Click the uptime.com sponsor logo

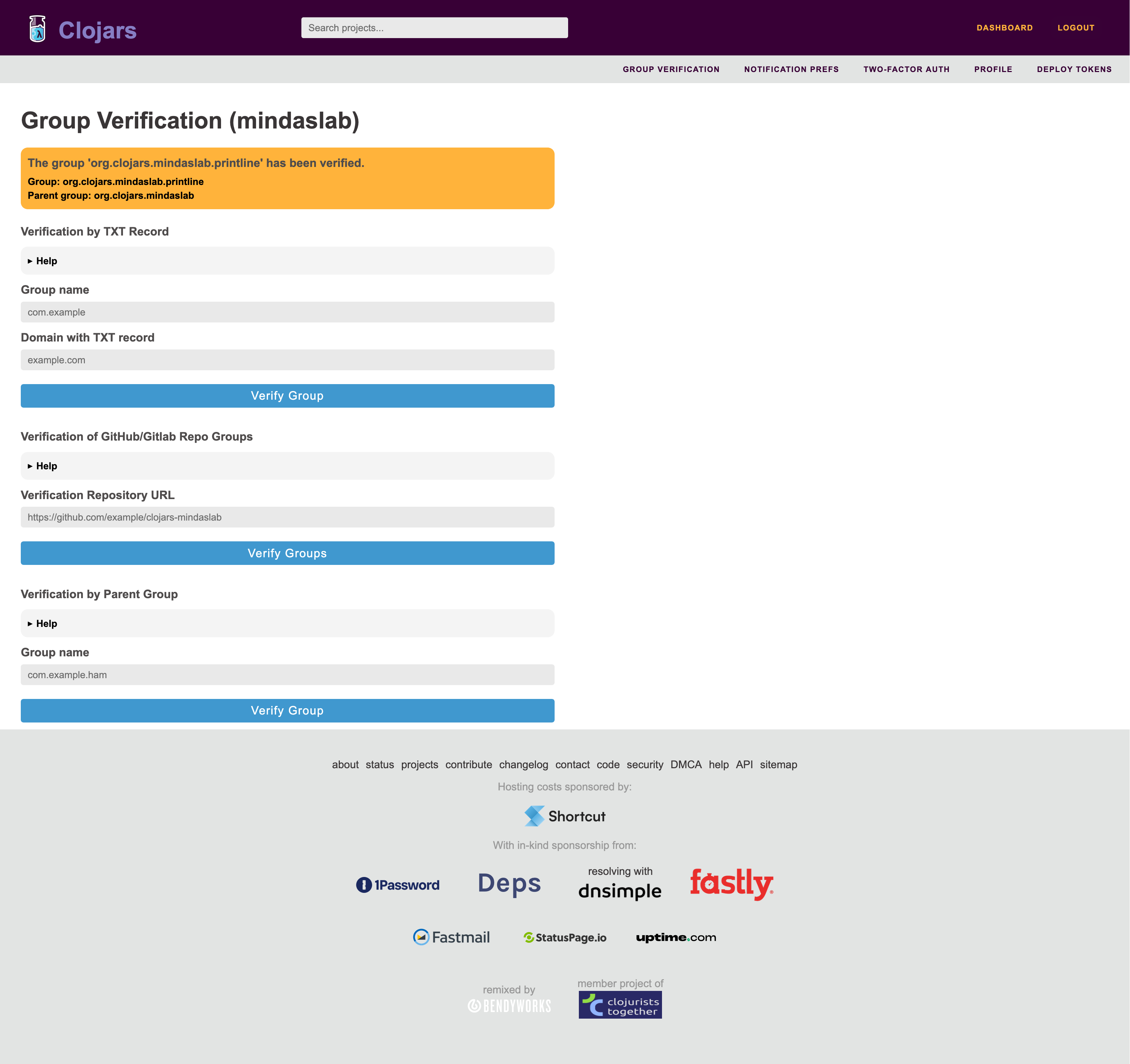click(676, 938)
